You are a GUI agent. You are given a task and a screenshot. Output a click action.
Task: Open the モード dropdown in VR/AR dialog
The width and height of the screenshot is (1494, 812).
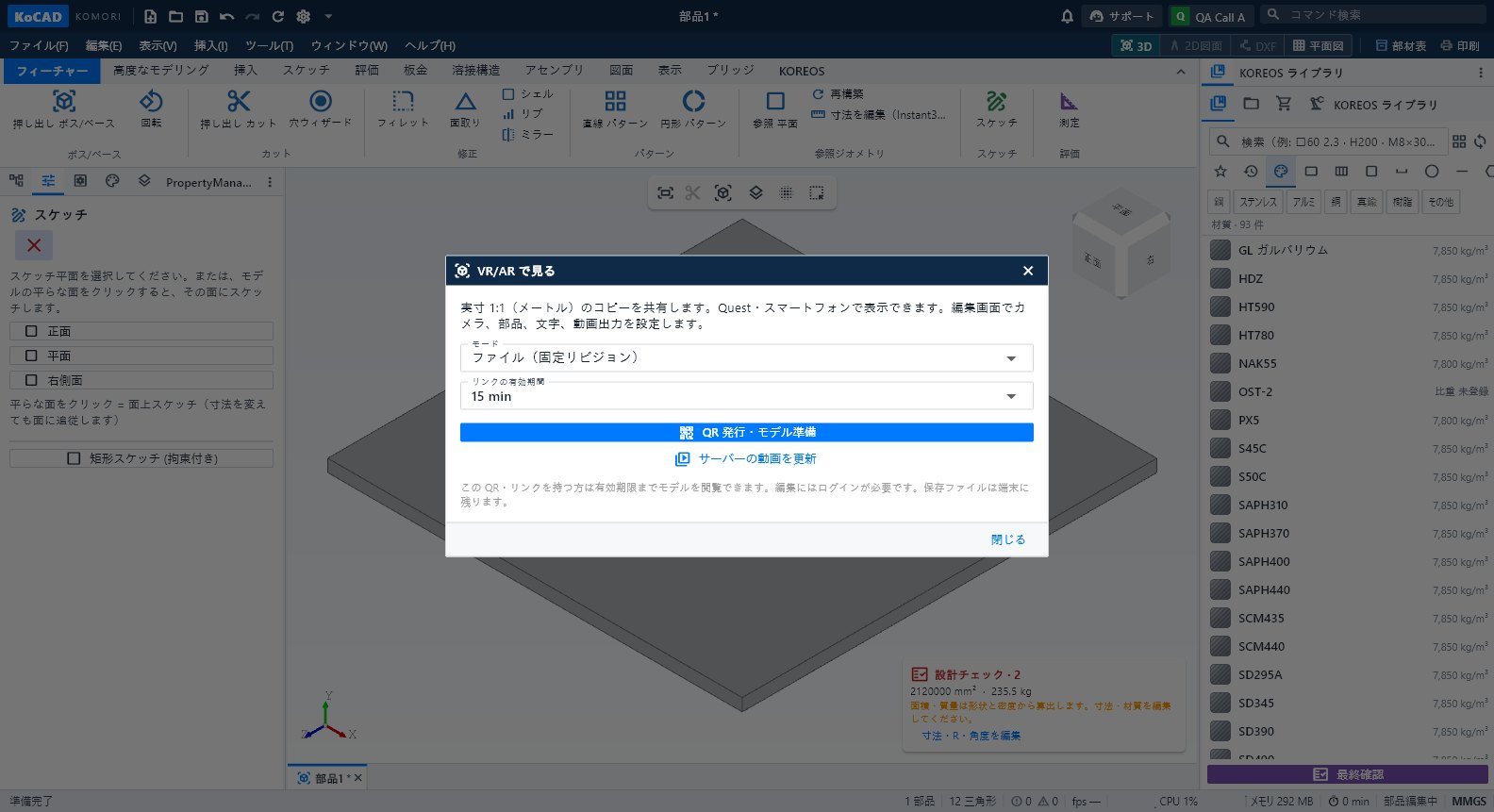tap(747, 357)
